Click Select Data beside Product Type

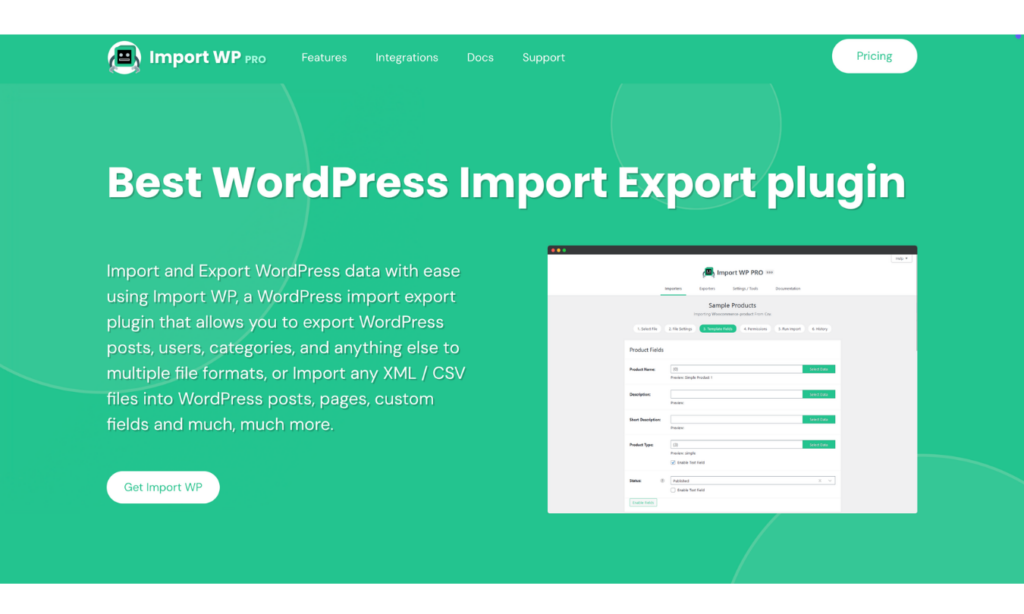[818, 445]
